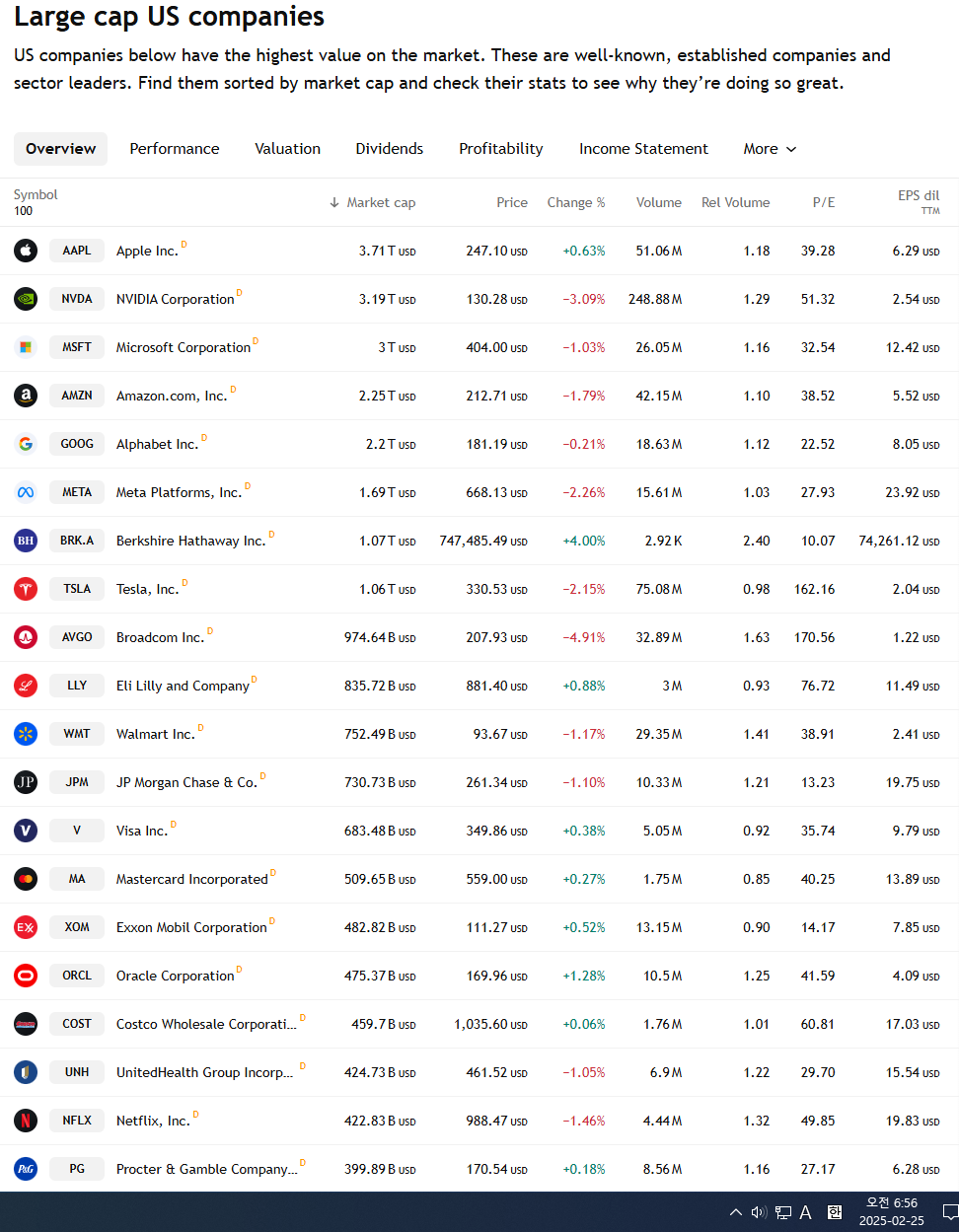Open the AVGO ticker link

point(77,637)
